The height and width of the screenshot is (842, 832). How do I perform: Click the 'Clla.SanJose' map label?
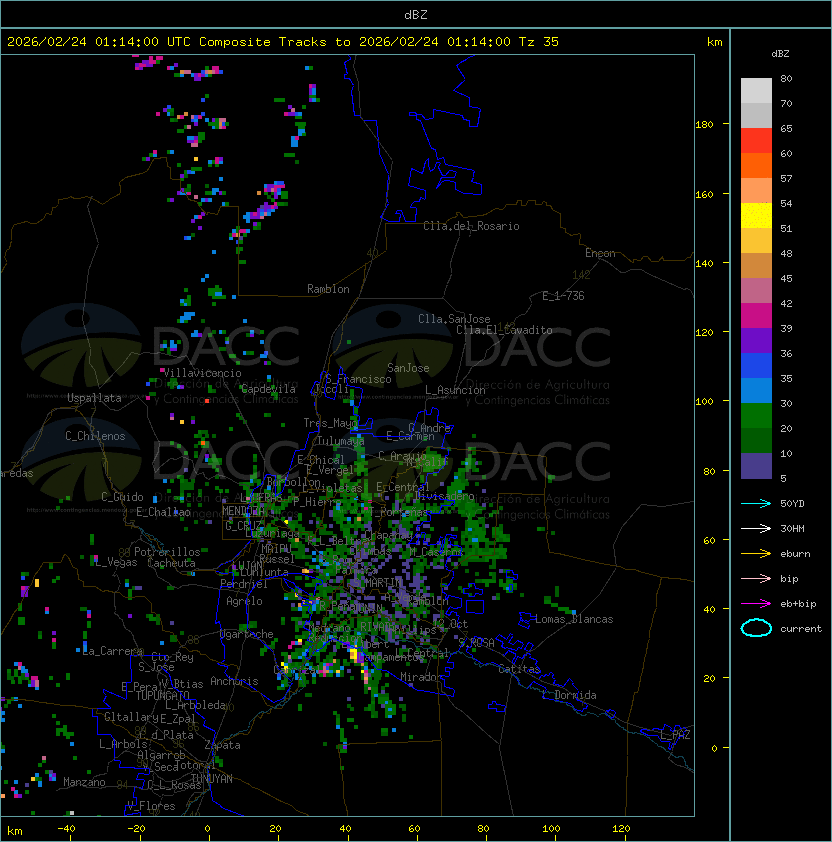[x=454, y=319]
